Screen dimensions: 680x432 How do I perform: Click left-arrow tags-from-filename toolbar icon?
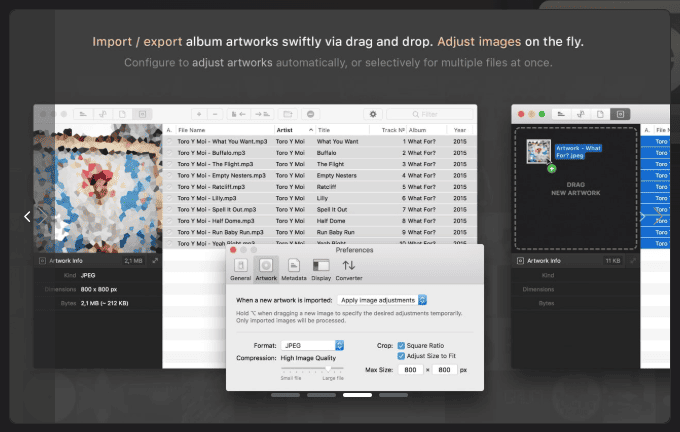239,114
